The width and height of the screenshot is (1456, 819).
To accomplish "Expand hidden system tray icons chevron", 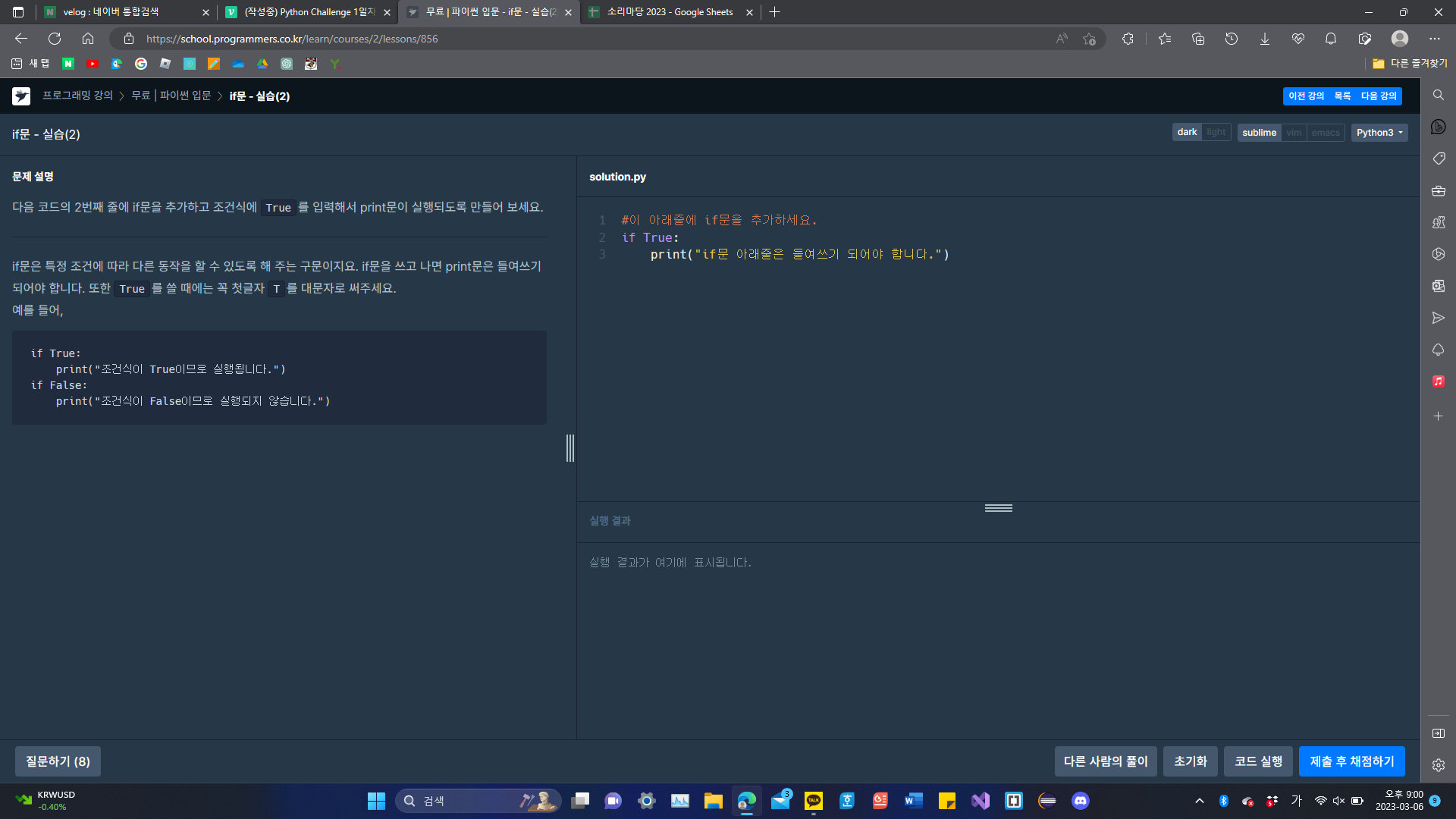I will (1200, 801).
